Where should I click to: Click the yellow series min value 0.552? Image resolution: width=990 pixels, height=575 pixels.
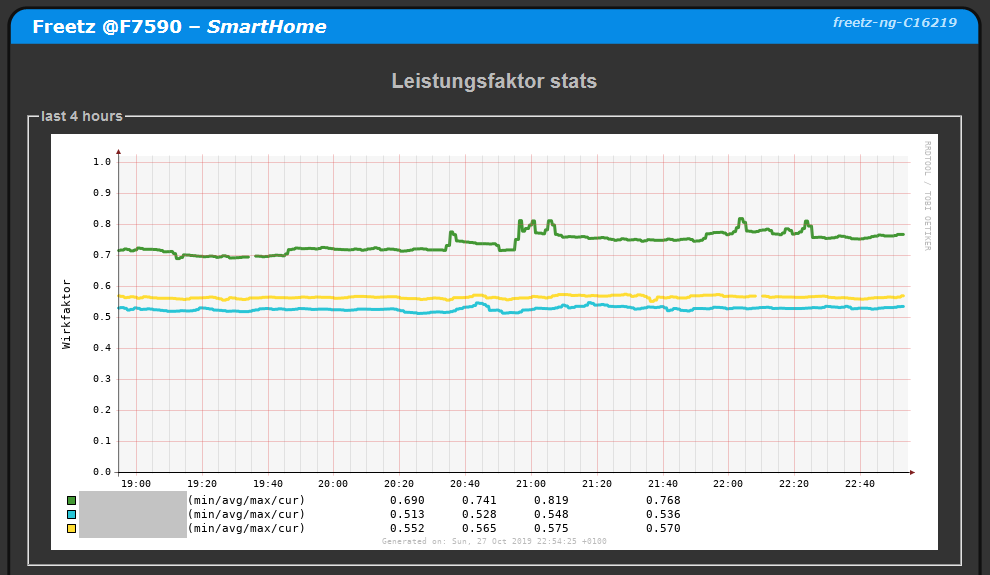point(407,528)
